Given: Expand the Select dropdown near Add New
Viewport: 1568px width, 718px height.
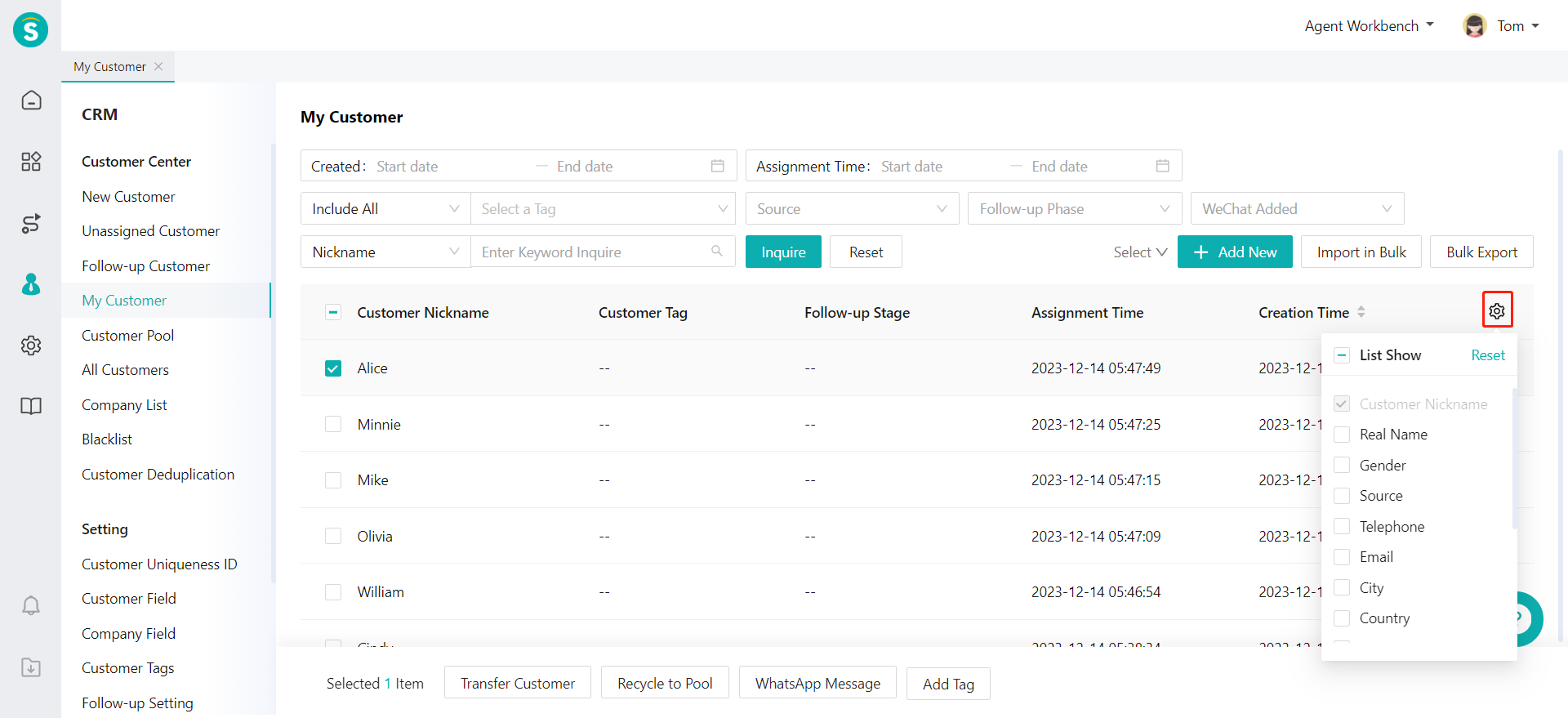Looking at the screenshot, I should point(1140,252).
